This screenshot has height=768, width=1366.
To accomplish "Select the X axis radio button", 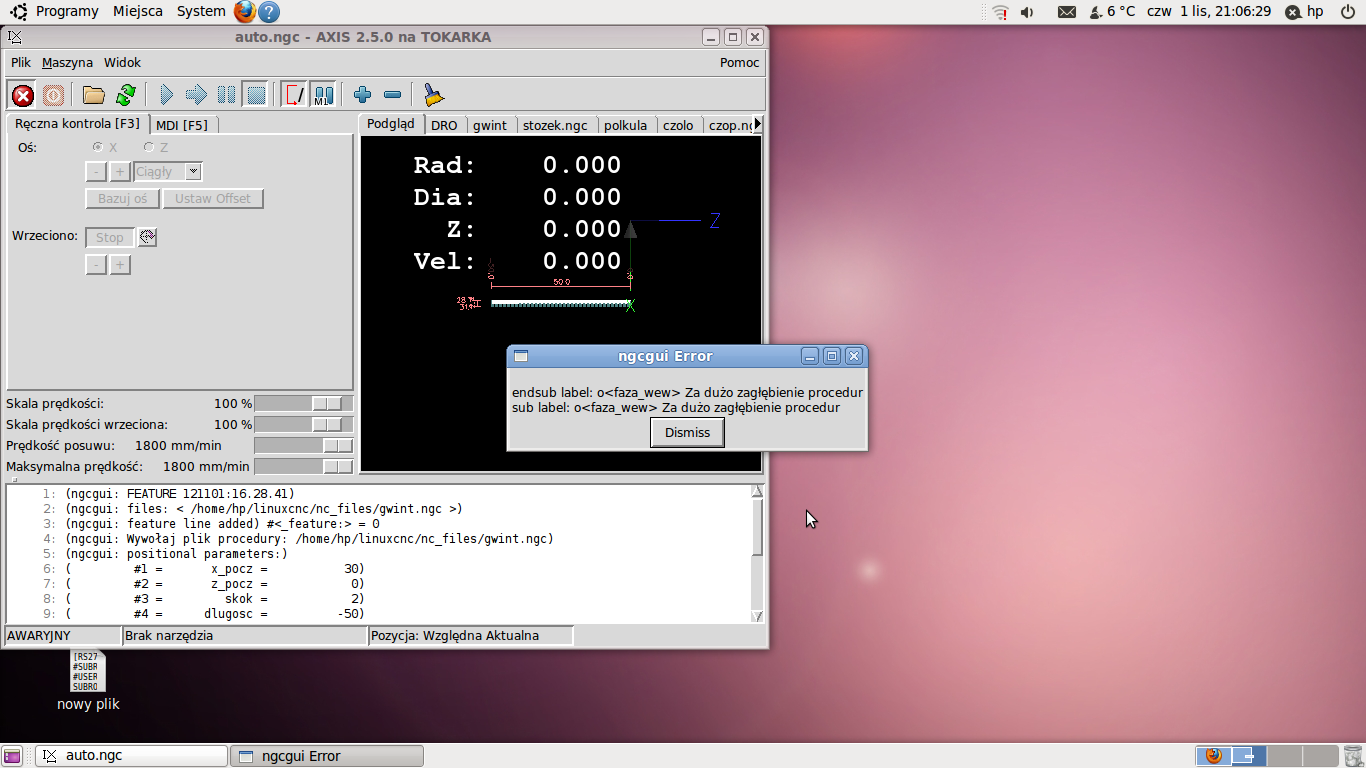I will (x=98, y=147).
